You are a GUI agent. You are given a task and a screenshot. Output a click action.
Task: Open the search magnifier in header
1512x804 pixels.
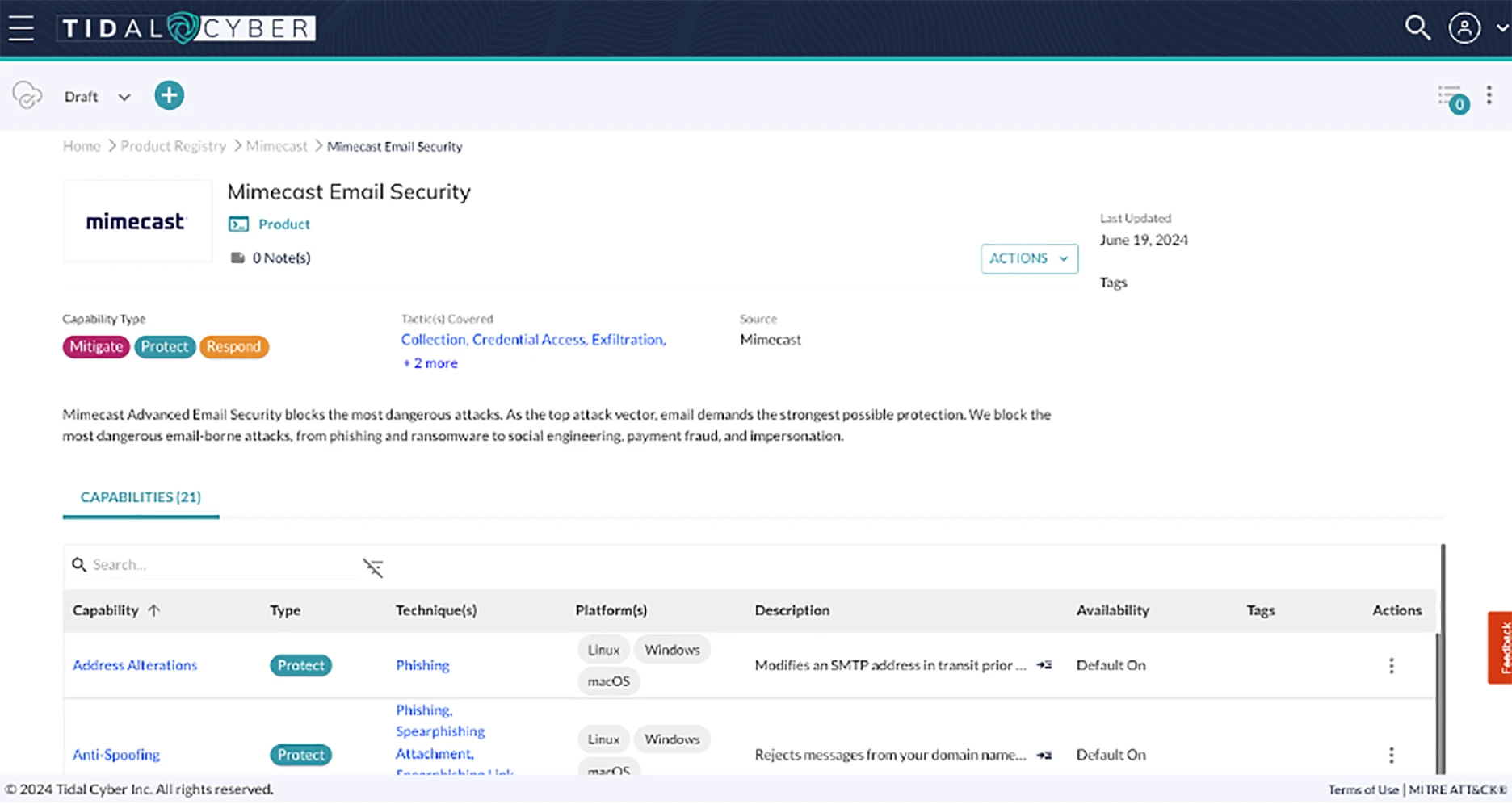click(x=1417, y=28)
